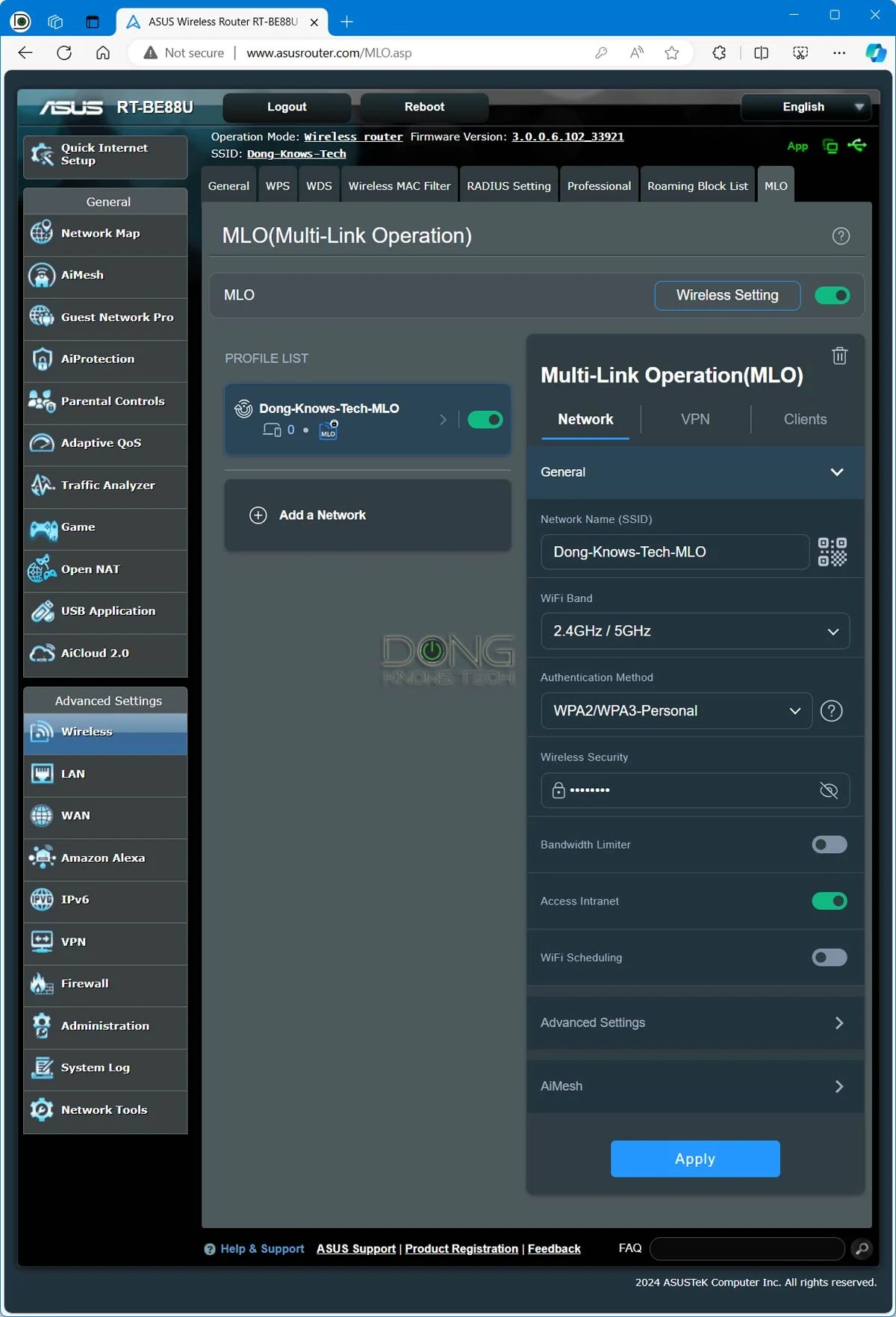Refresh the browser page
Viewport: 896px width, 1317px height.
(64, 52)
